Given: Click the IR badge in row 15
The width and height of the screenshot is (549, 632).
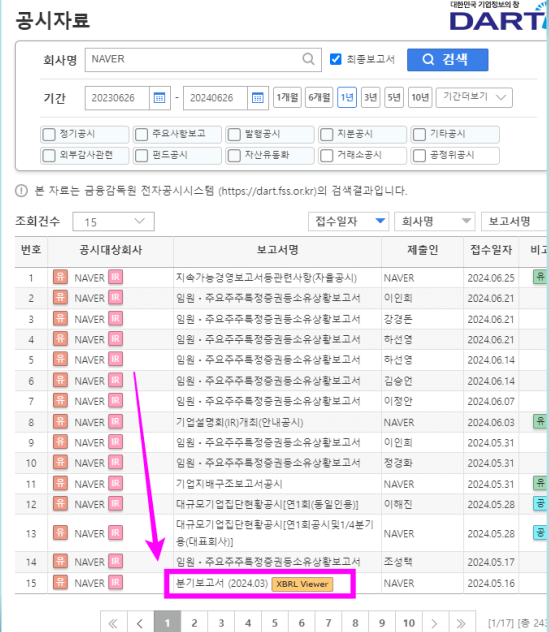Looking at the screenshot, I should pos(115,582).
